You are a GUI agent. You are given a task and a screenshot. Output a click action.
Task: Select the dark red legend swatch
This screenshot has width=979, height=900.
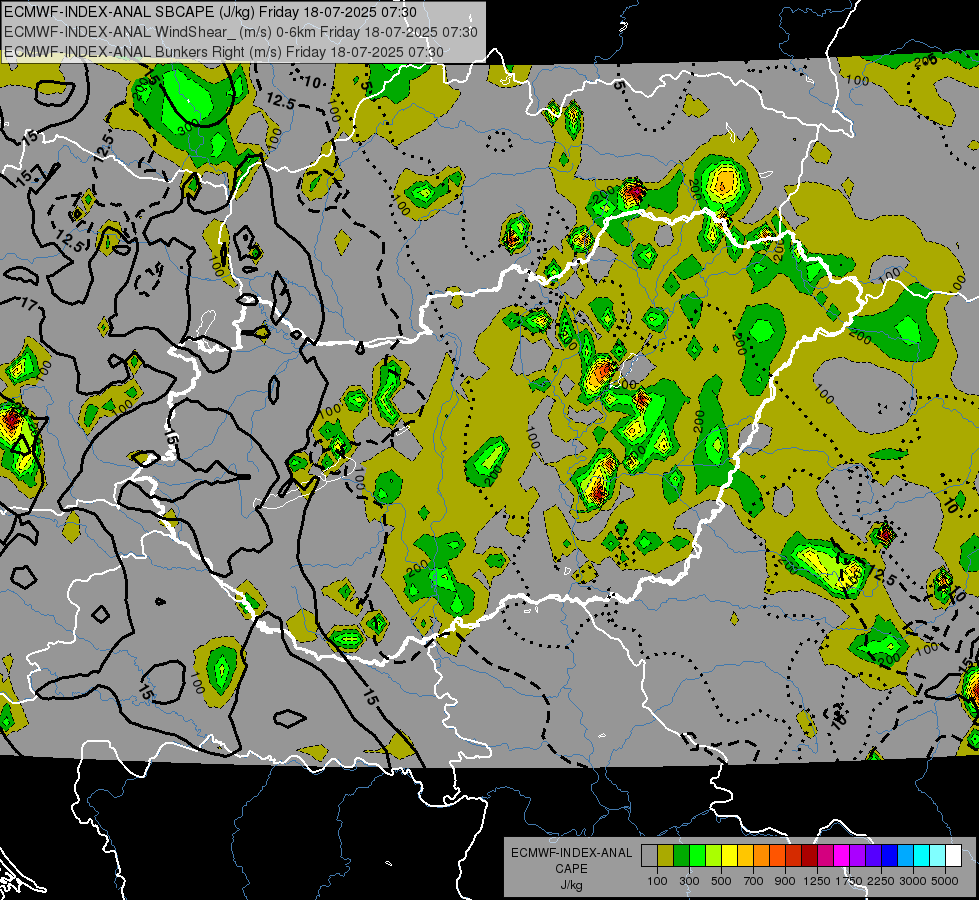coord(809,856)
